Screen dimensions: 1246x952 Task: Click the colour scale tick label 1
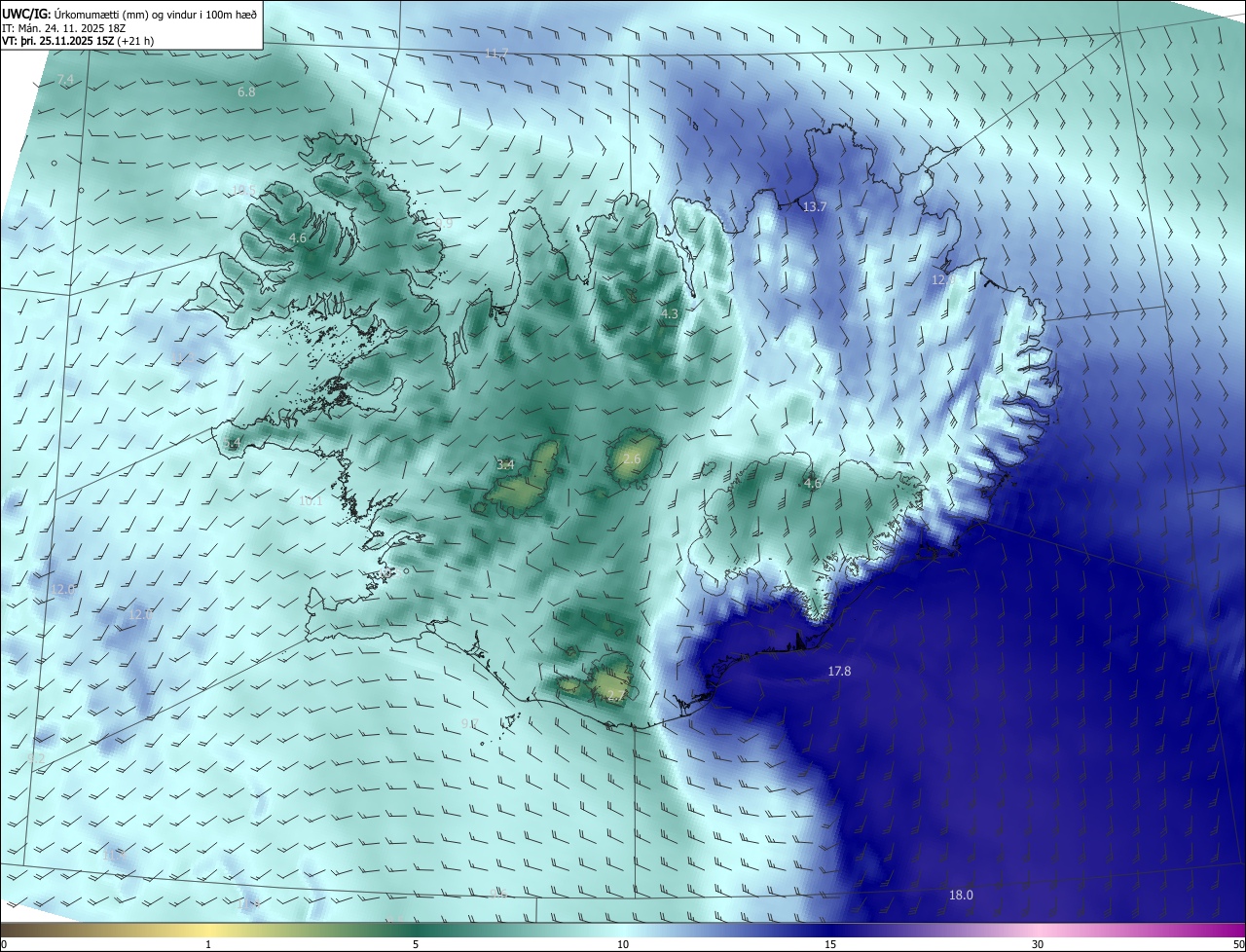click(208, 944)
